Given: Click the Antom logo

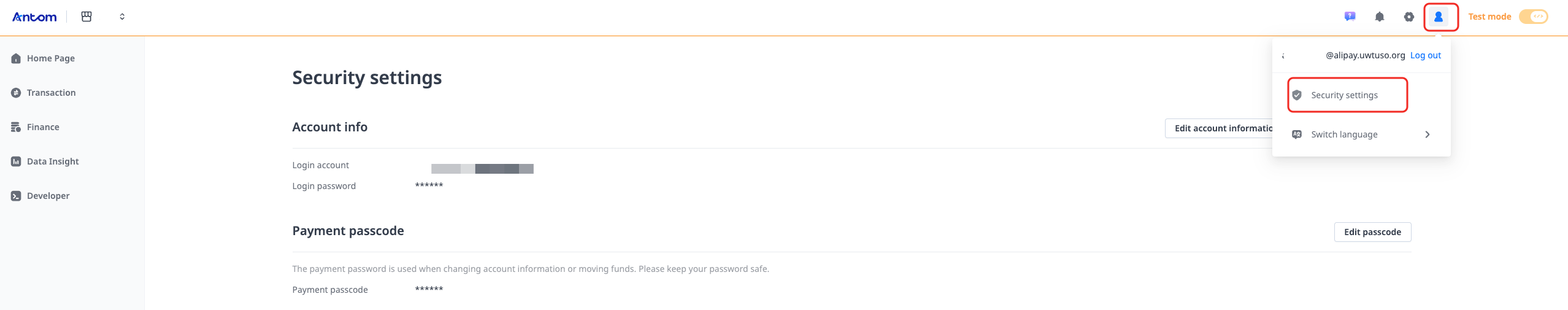Looking at the screenshot, I should click(x=34, y=17).
